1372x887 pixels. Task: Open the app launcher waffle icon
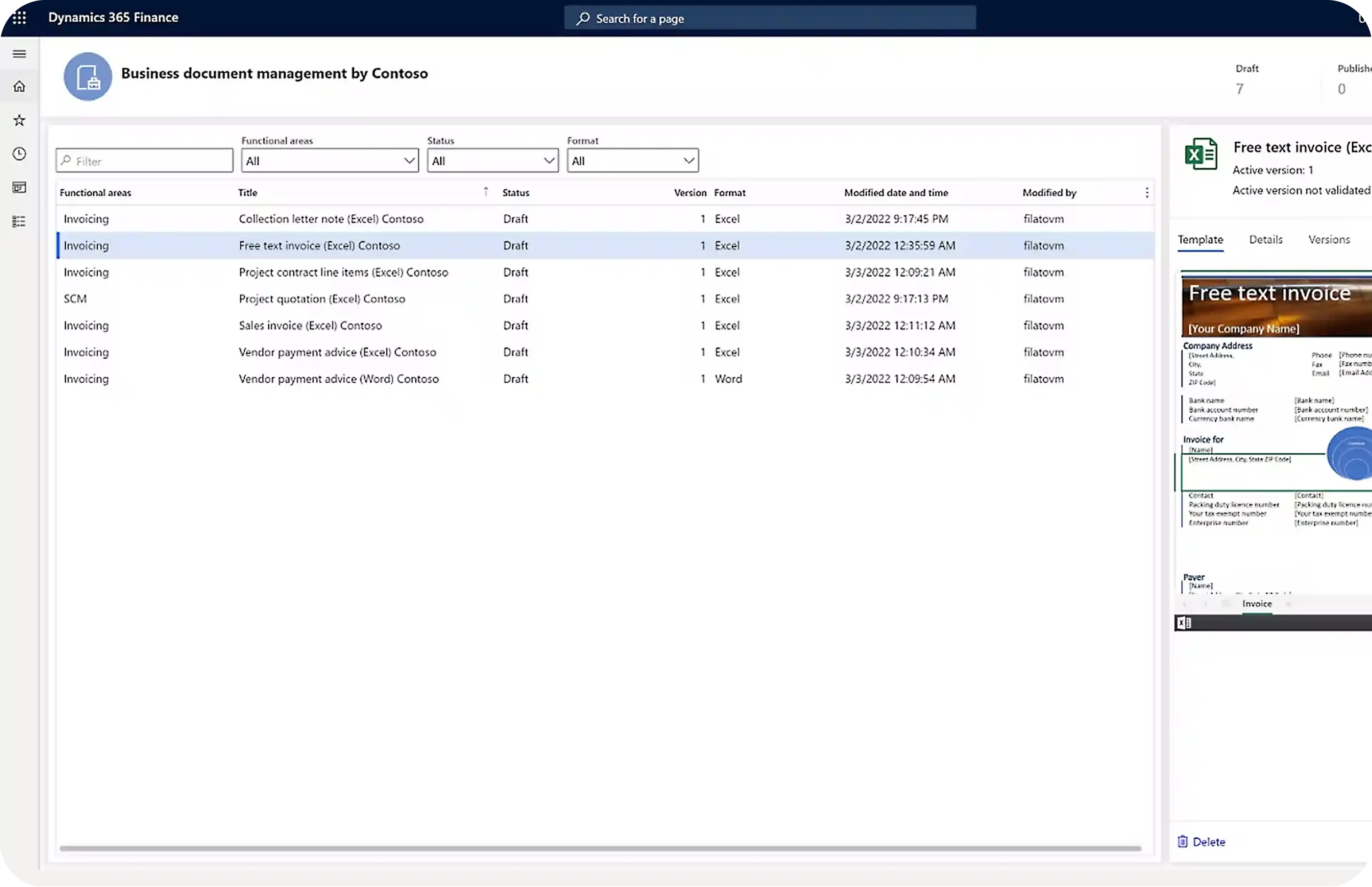[19, 18]
